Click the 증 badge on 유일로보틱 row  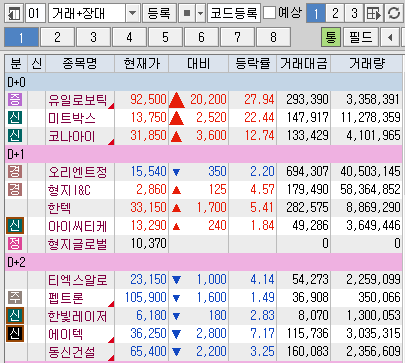click(x=15, y=100)
